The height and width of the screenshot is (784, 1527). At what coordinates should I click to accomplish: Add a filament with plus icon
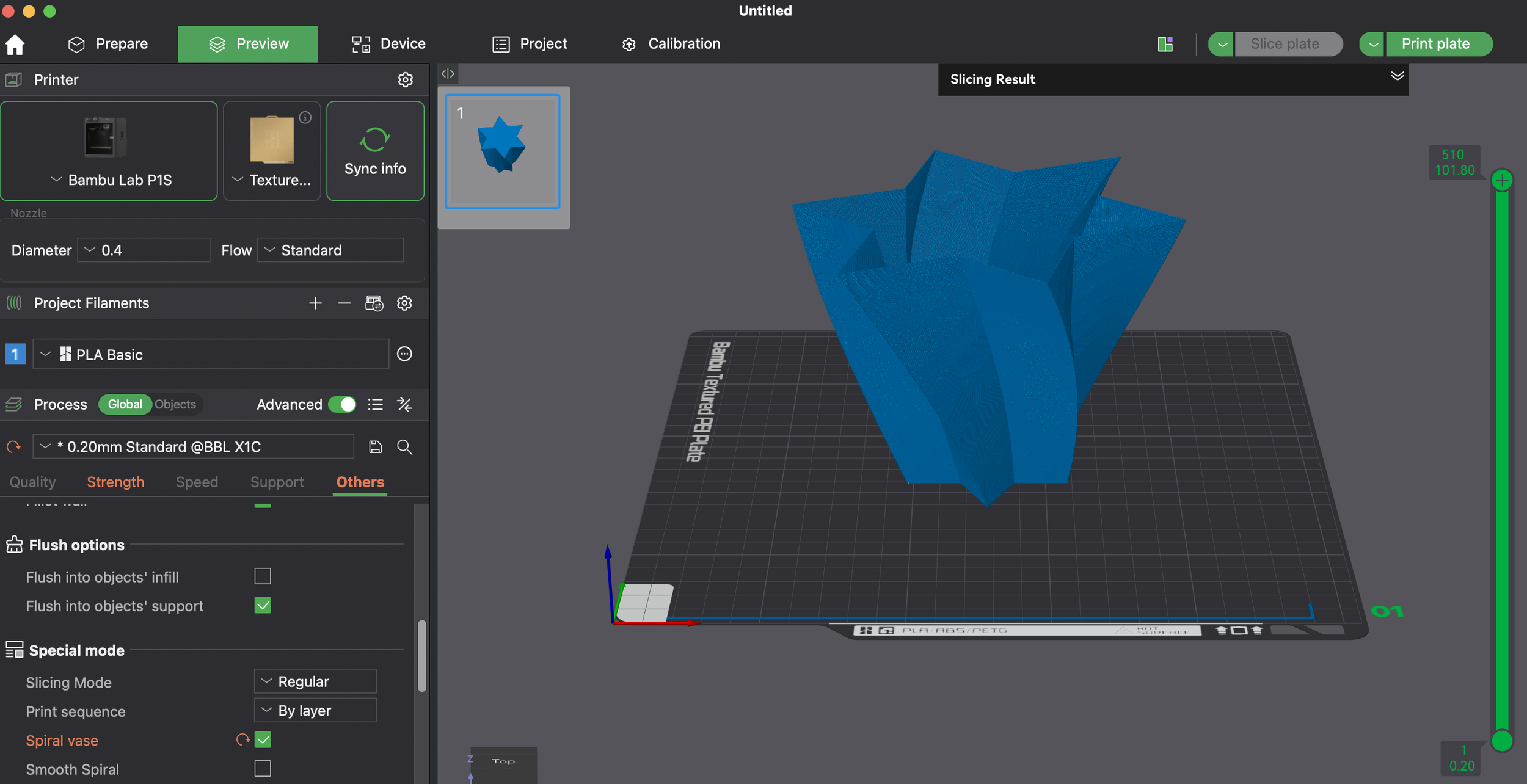[315, 303]
